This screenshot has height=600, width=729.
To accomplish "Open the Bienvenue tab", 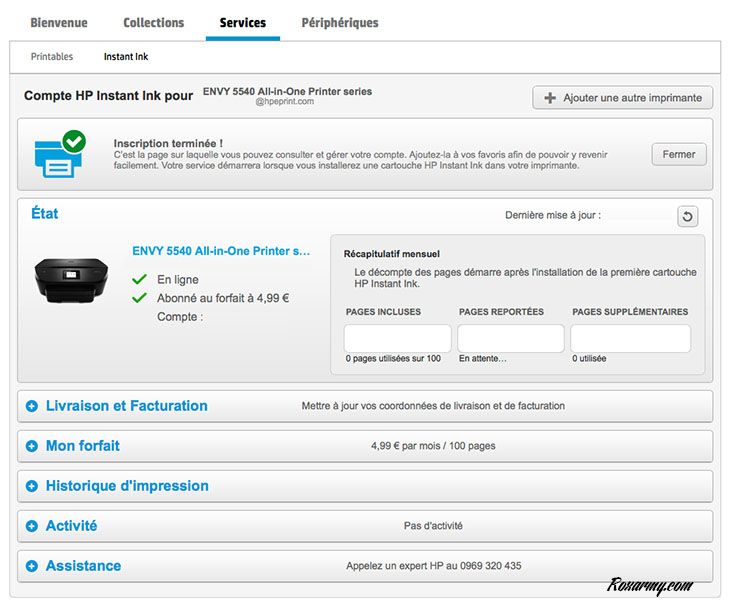I will pyautogui.click(x=59, y=22).
